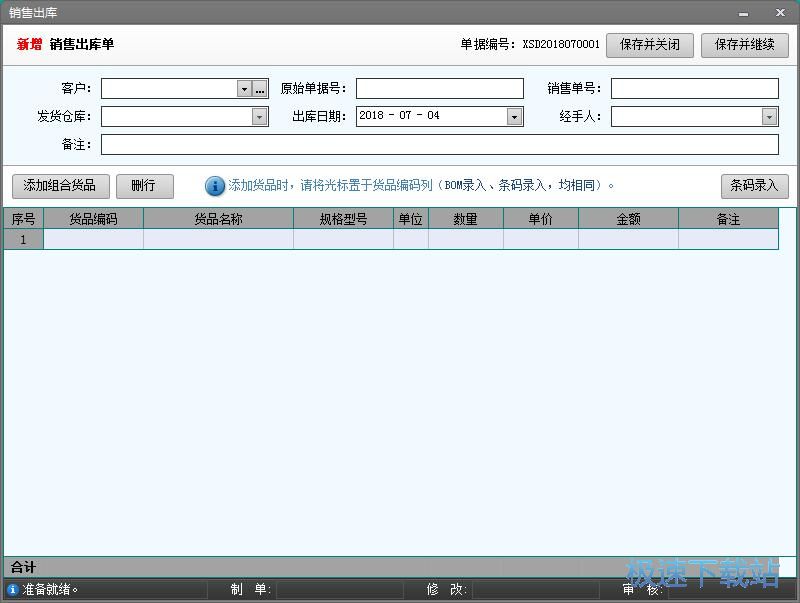Click 单价 column header

coord(541,219)
